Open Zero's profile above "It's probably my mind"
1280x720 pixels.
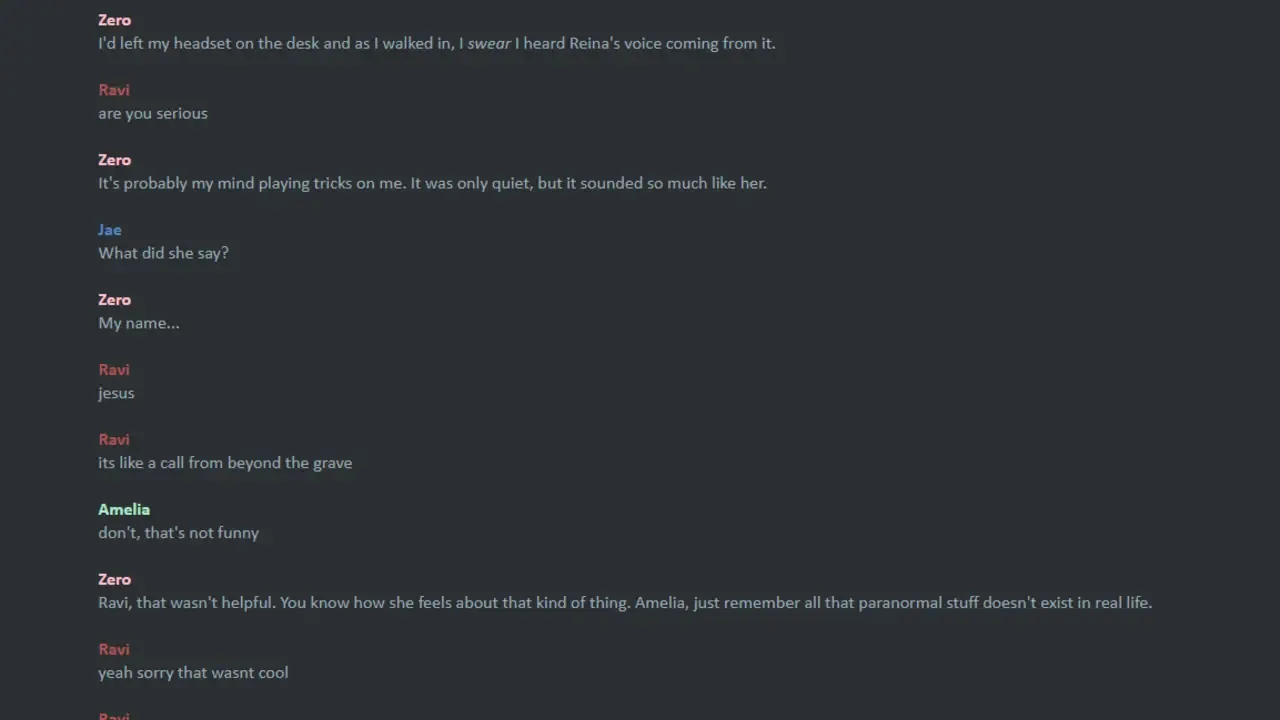[x=114, y=160]
